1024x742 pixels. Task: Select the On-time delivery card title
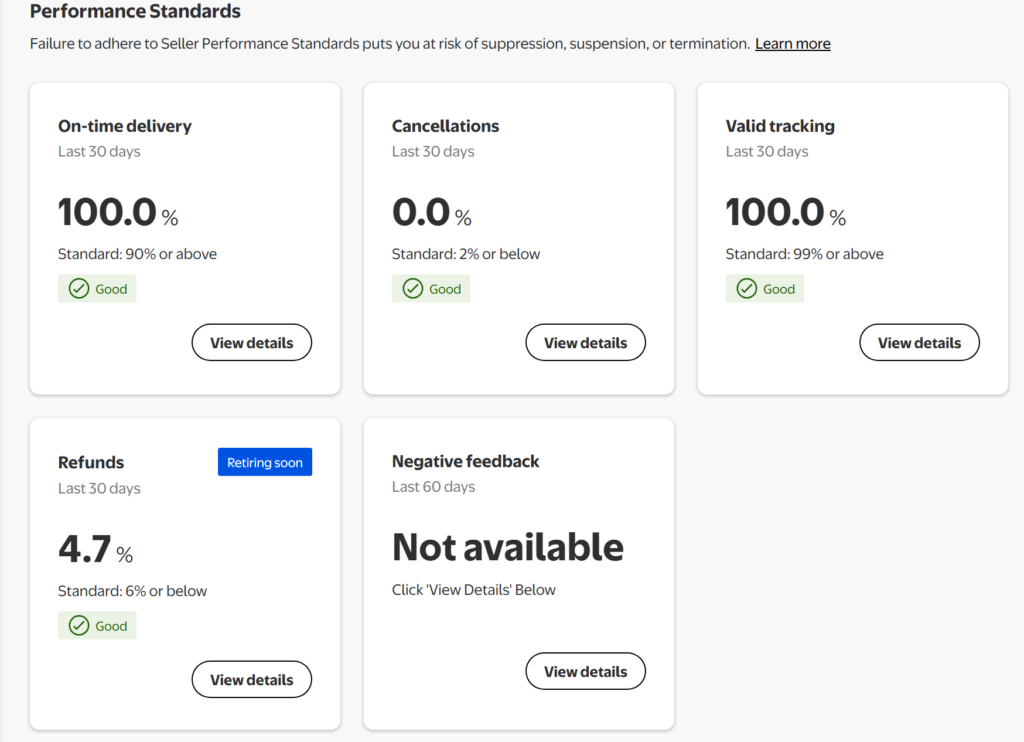(125, 126)
